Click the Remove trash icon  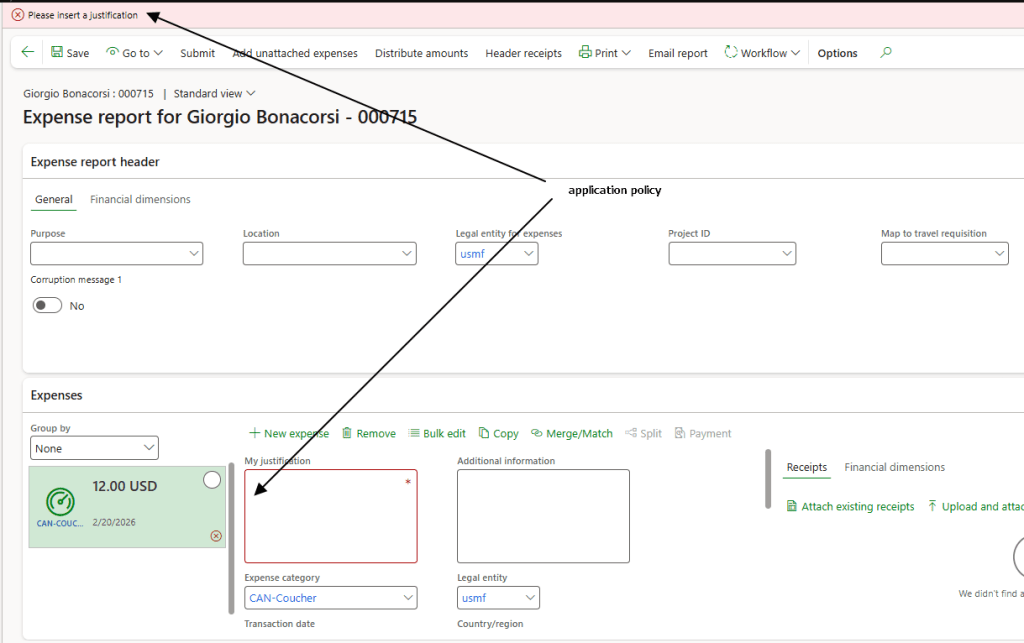(x=347, y=433)
